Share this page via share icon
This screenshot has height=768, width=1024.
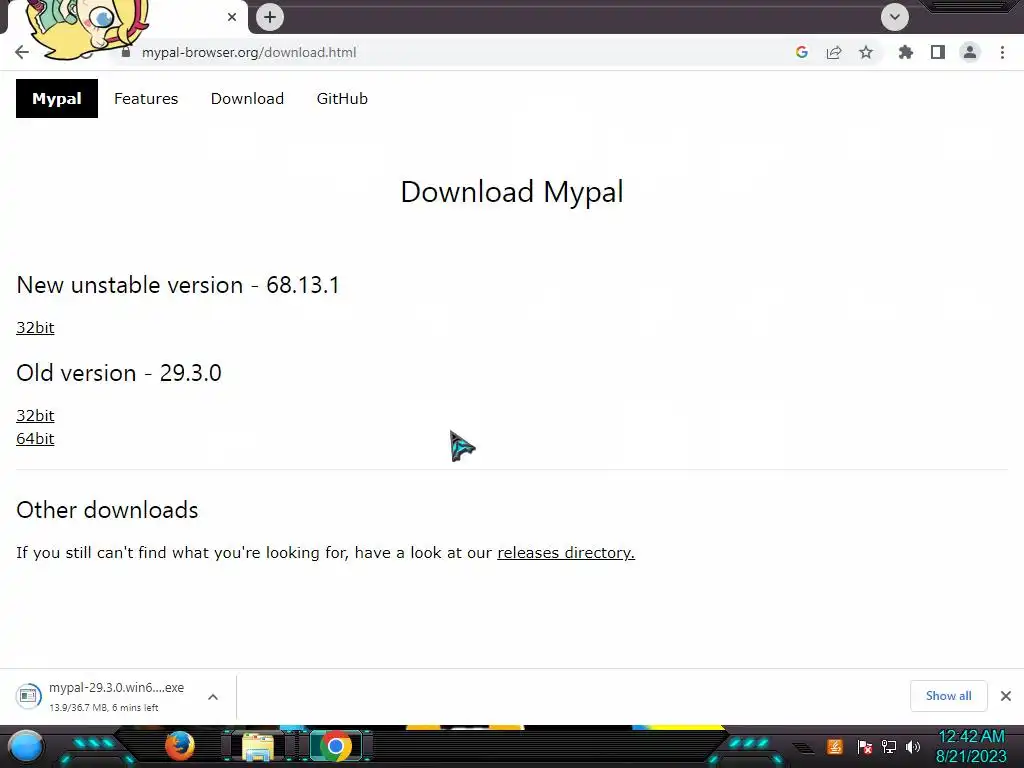834,52
